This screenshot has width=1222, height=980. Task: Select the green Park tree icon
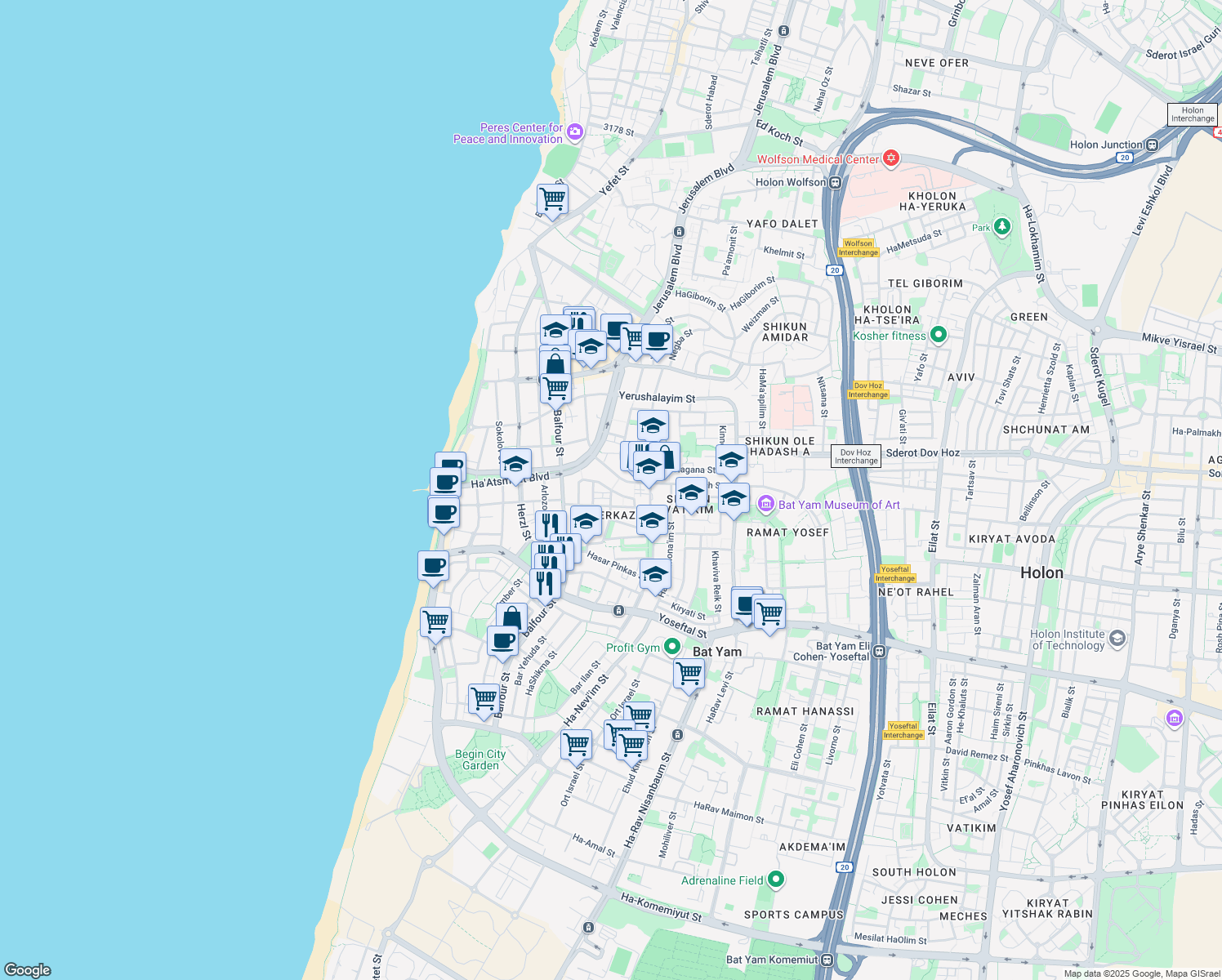click(x=1003, y=227)
